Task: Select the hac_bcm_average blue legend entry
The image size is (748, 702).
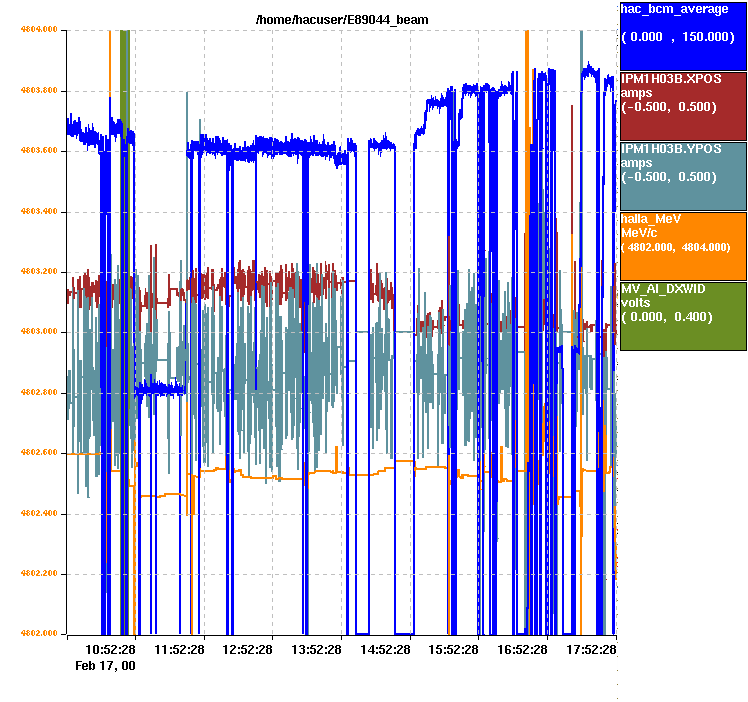Action: (683, 35)
